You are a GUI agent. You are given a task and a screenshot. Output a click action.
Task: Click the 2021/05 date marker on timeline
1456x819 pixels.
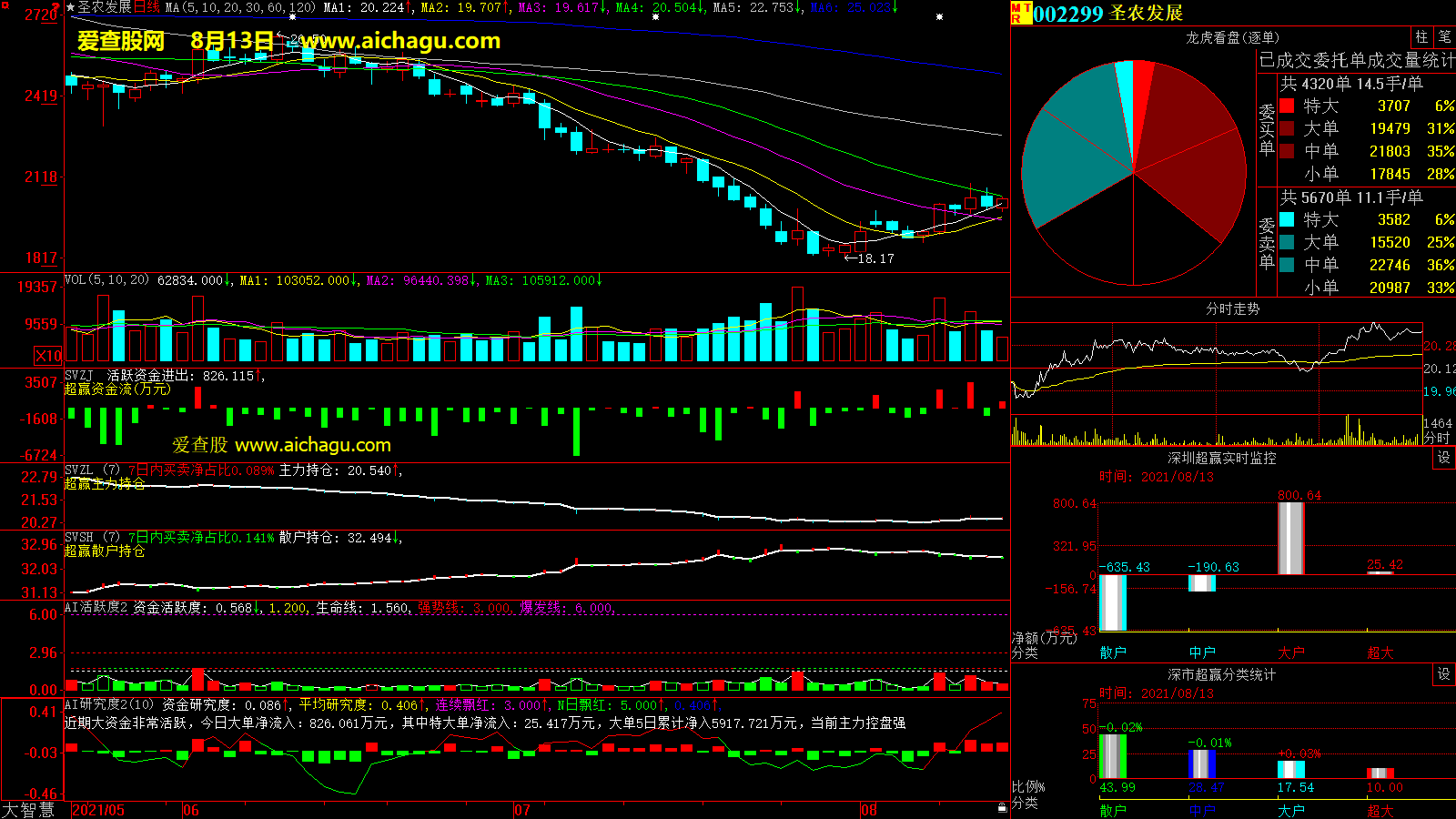(98, 810)
